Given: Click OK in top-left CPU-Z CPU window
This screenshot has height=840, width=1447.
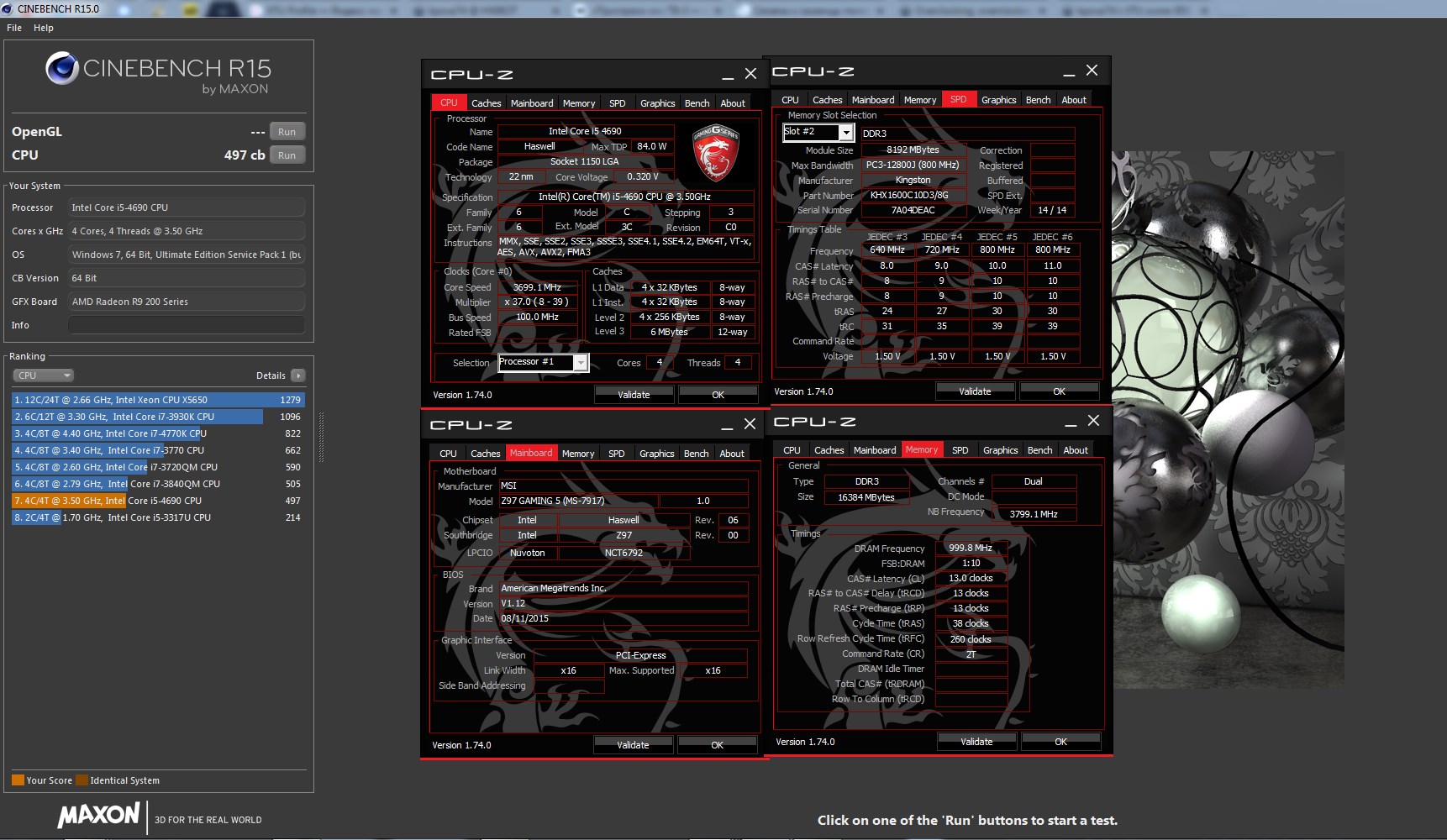Looking at the screenshot, I should click(x=718, y=395).
